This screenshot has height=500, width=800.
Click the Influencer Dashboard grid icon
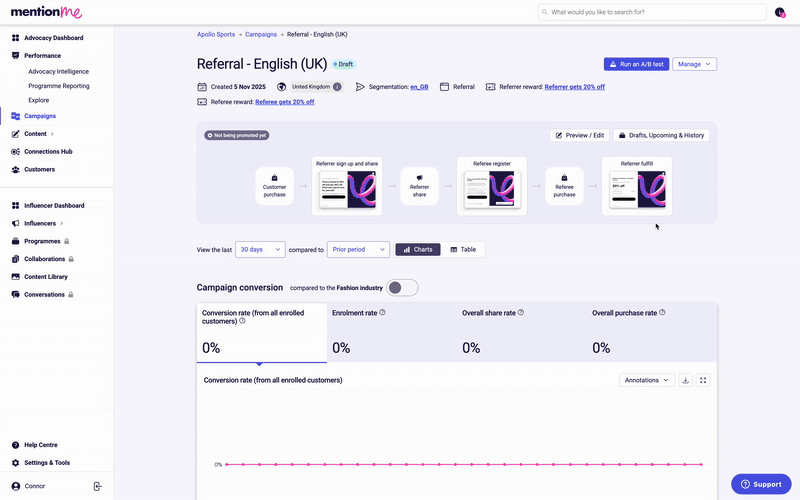click(x=15, y=206)
